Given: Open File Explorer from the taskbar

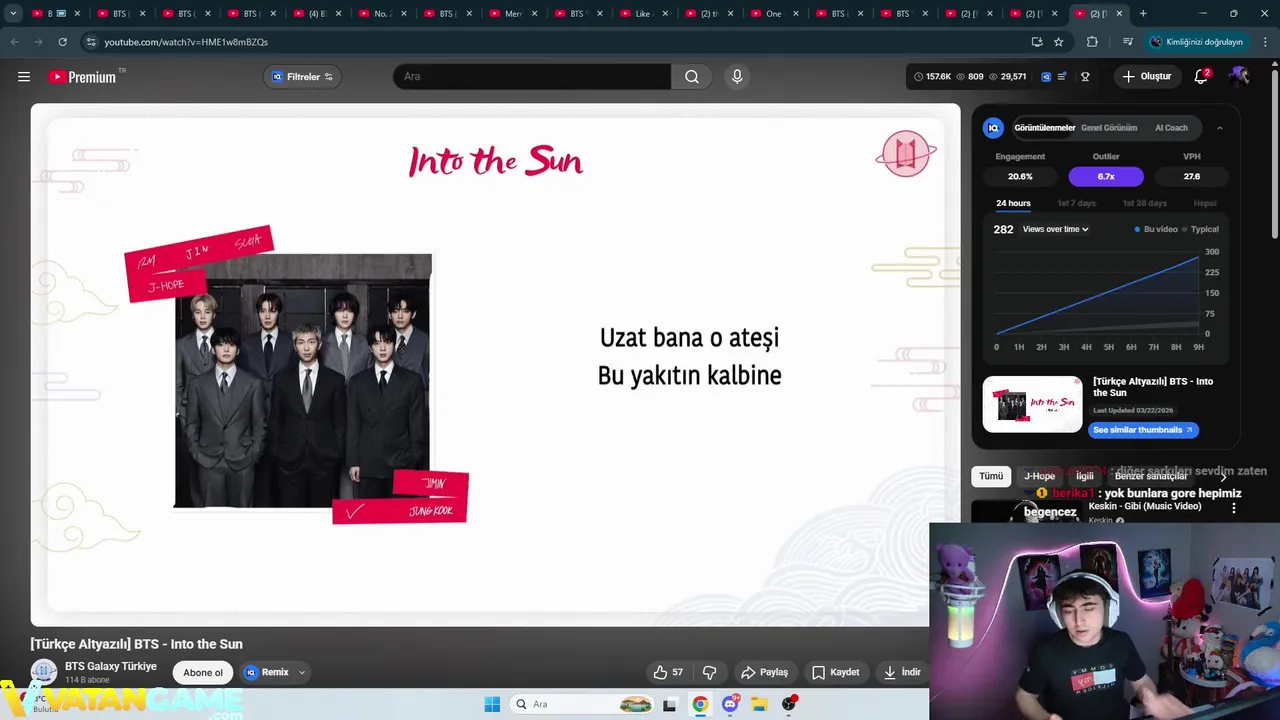Looking at the screenshot, I should tap(759, 704).
